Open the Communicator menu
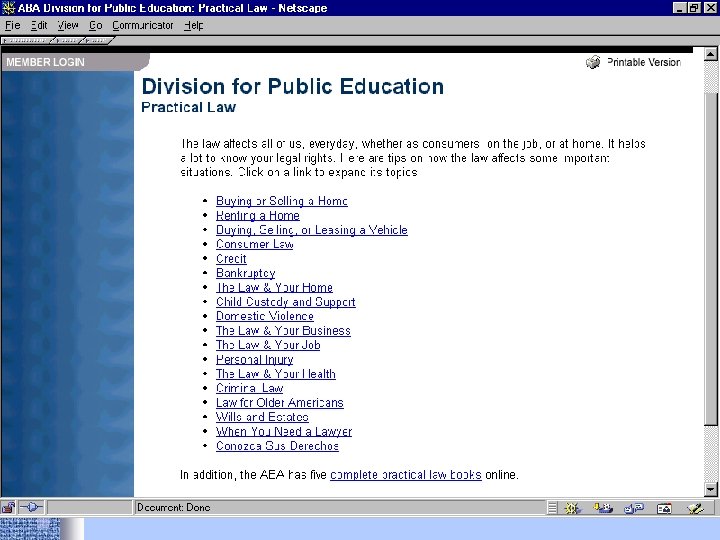Viewport: 720px width, 540px height. coord(143,25)
